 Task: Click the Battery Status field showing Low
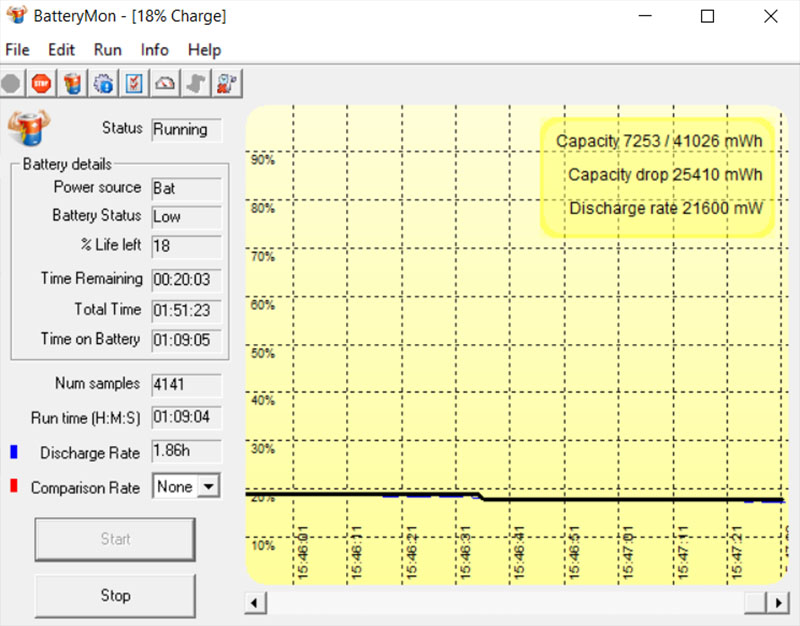186,217
